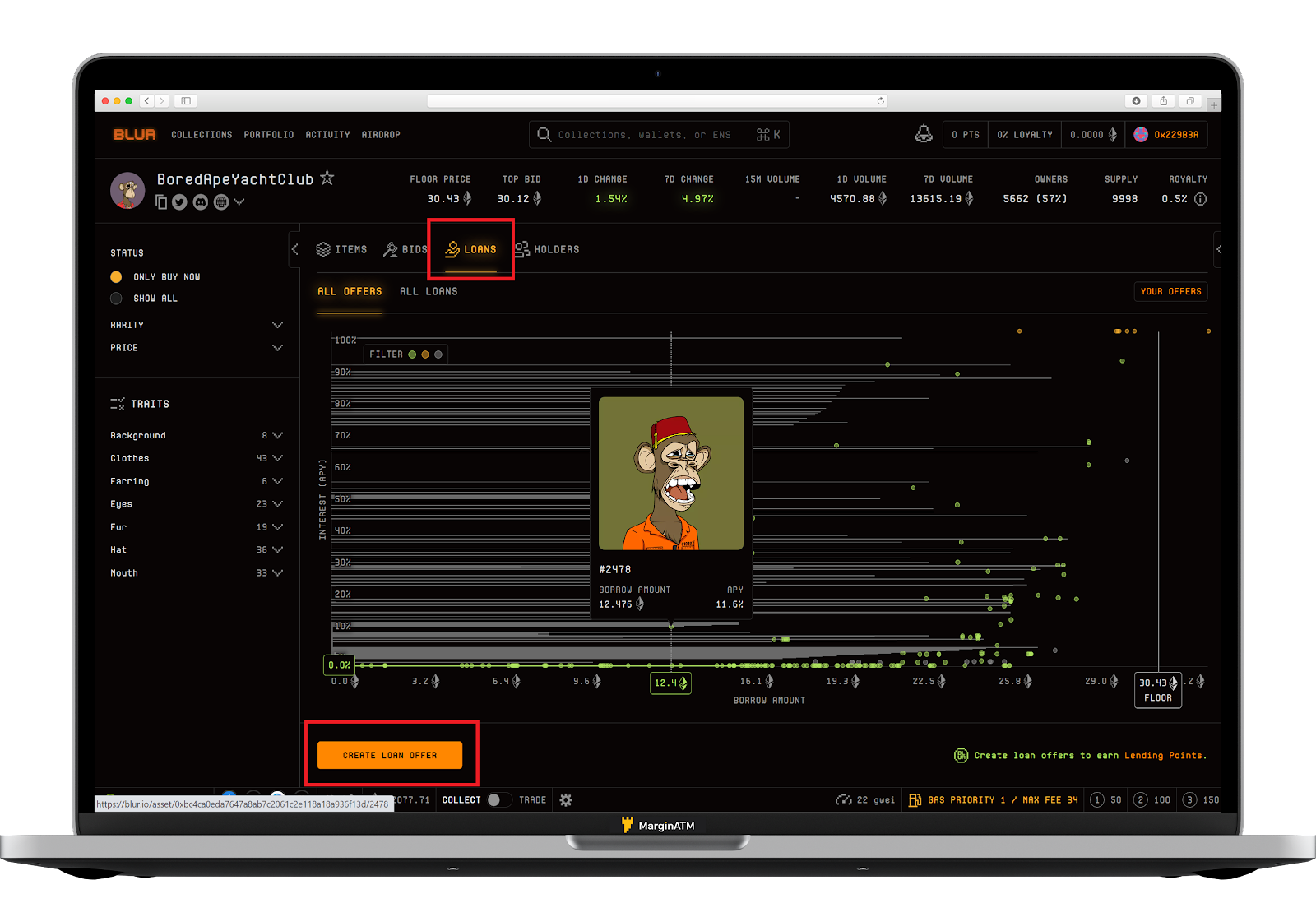Click the browser share icon
The image size is (1316, 917).
pyautogui.click(x=1163, y=101)
